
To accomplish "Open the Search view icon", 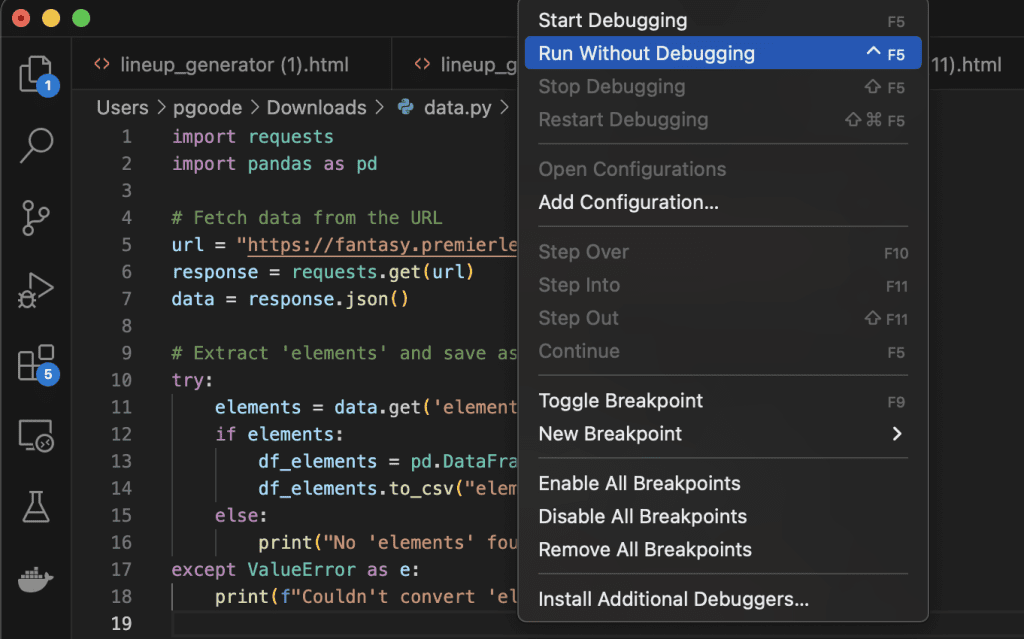I will tap(37, 145).
